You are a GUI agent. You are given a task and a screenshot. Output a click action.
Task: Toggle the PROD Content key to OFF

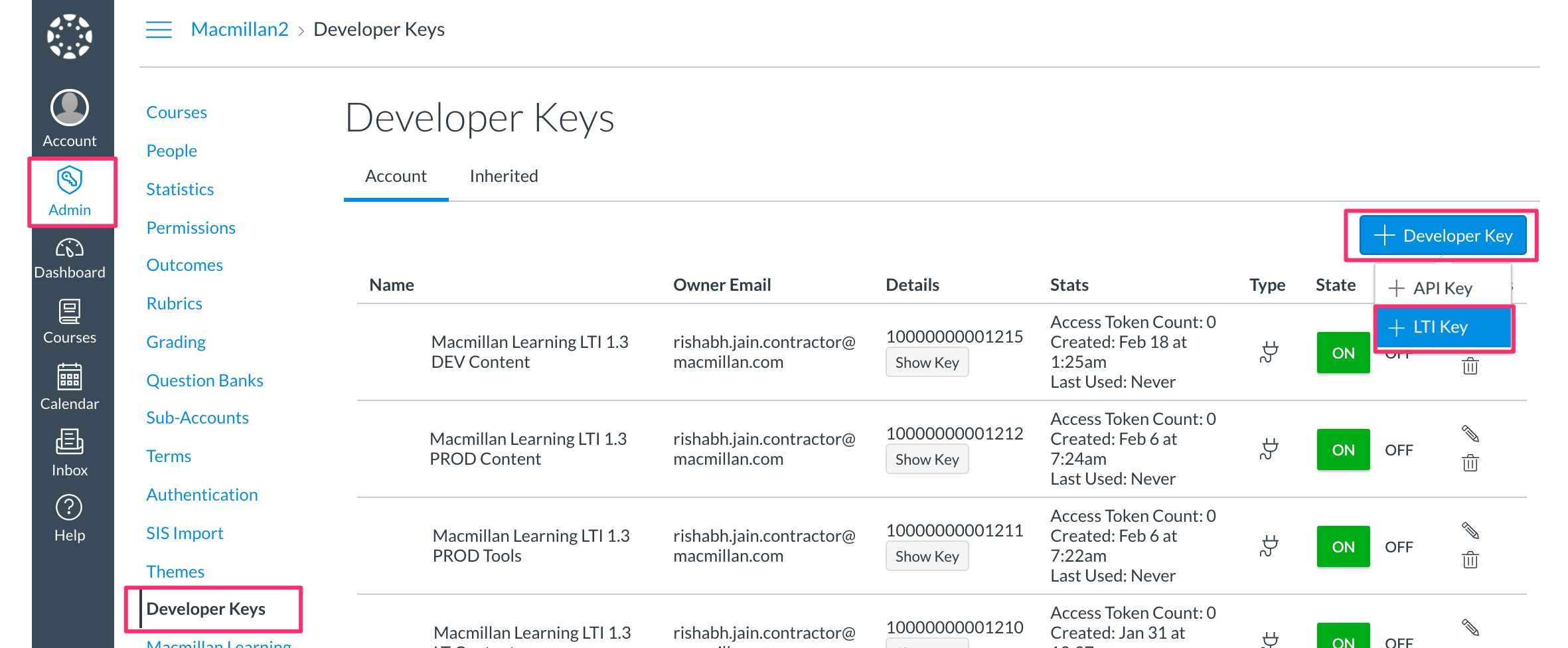[1398, 449]
